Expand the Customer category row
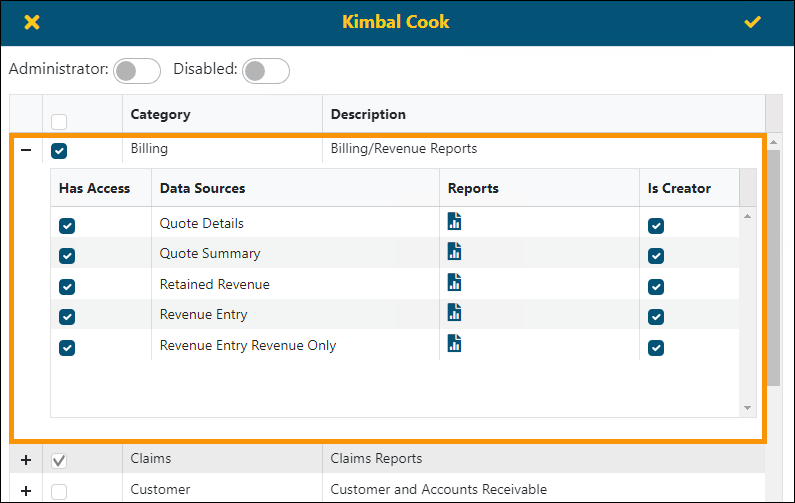The width and height of the screenshot is (795, 503). tap(26, 490)
